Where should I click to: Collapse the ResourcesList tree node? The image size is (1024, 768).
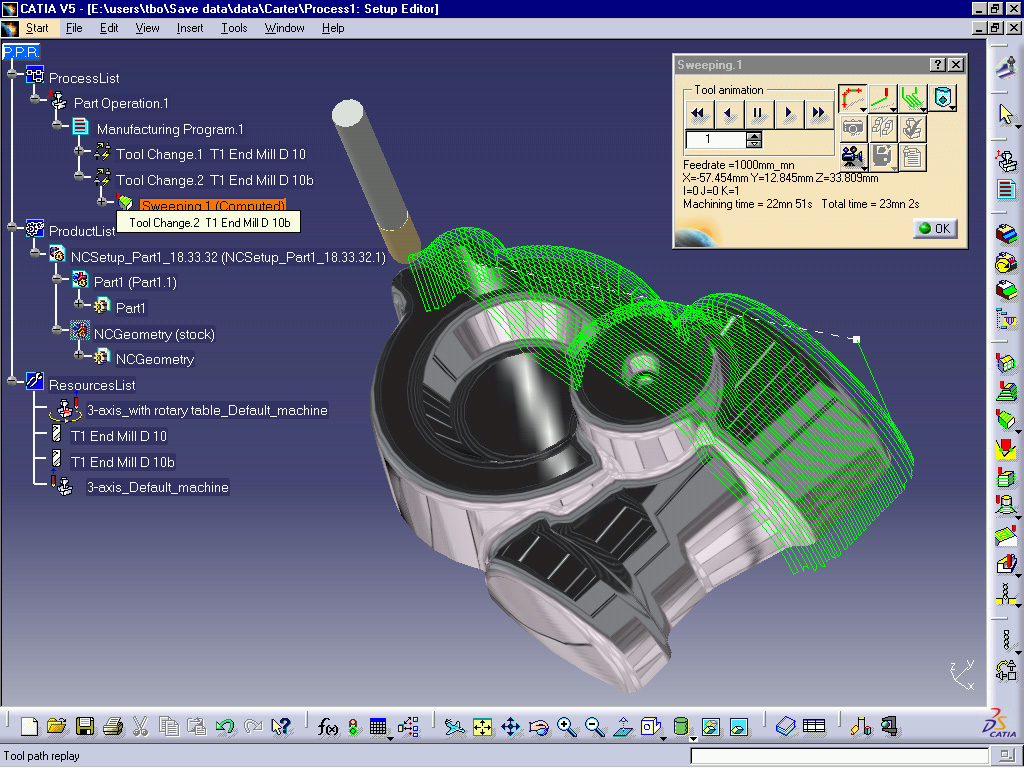[12, 381]
